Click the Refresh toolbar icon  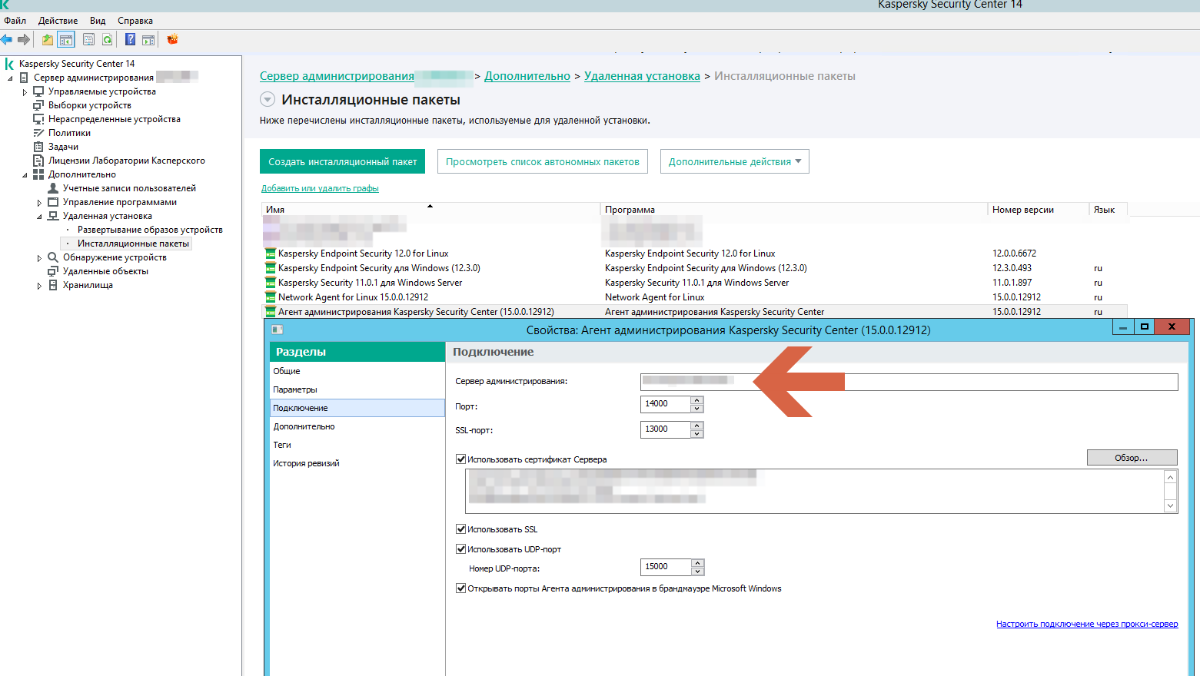tap(106, 40)
